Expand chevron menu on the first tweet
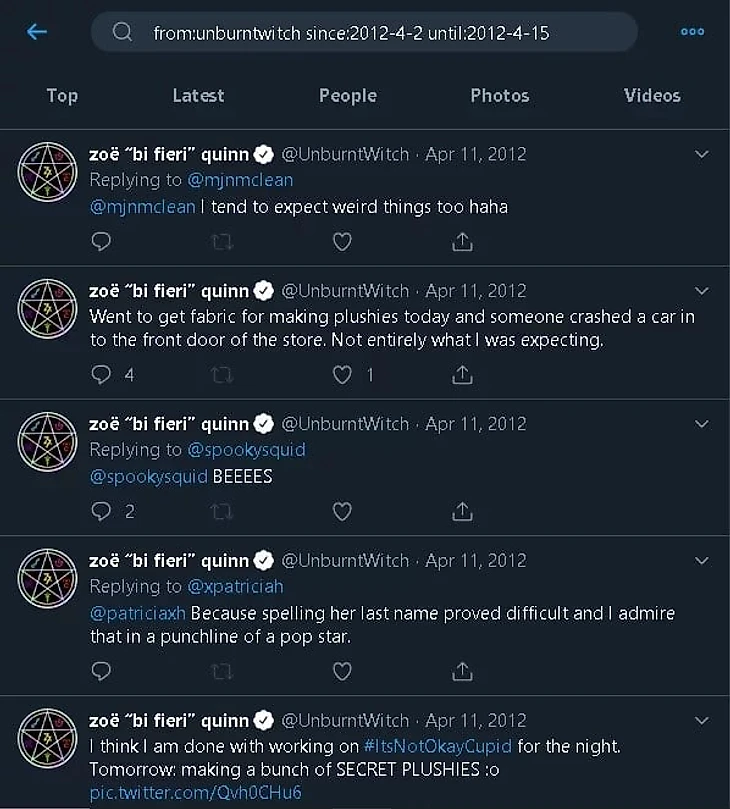 pos(701,154)
